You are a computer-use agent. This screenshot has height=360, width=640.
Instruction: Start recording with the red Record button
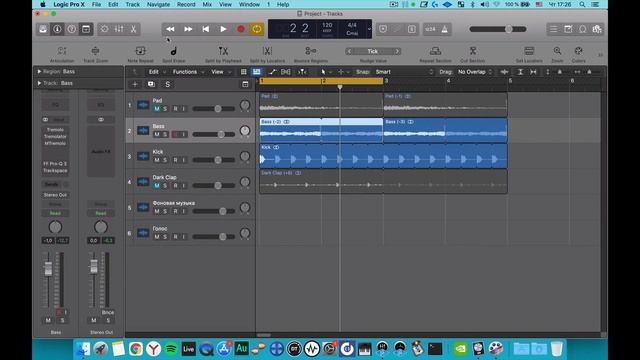(241, 29)
